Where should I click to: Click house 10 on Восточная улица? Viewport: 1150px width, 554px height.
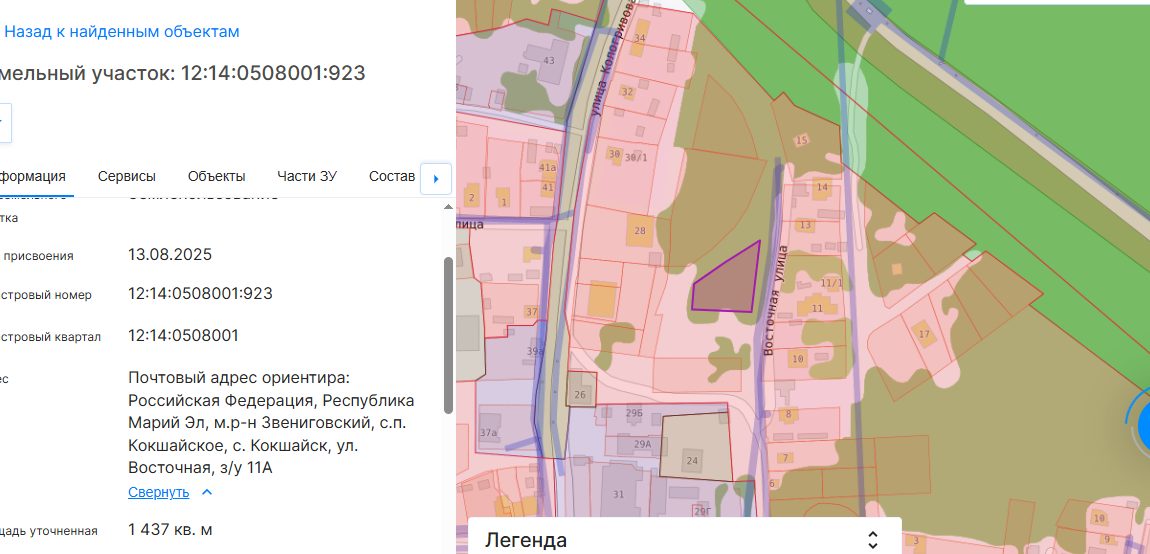tap(798, 358)
